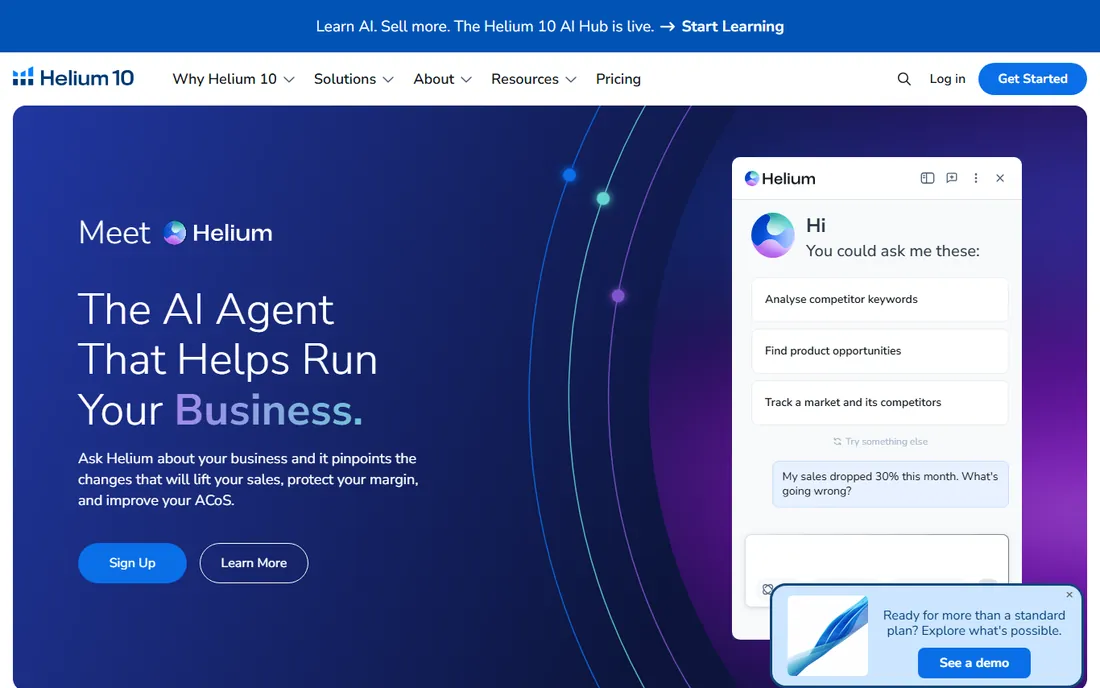
Task: Expand the Why Helium 10 menu
Action: point(233,79)
